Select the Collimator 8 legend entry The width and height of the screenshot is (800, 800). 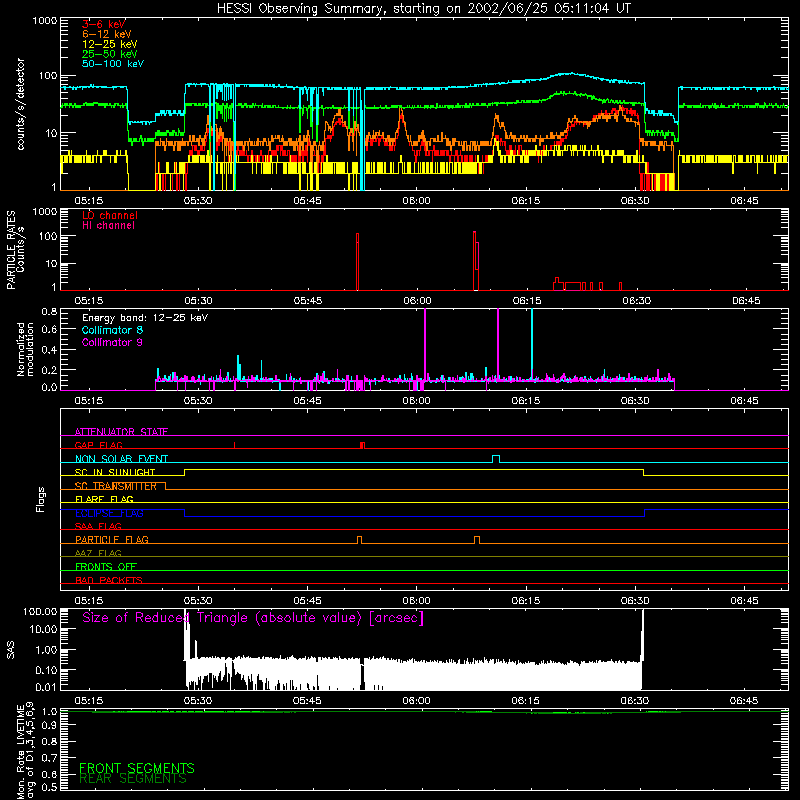[112, 330]
